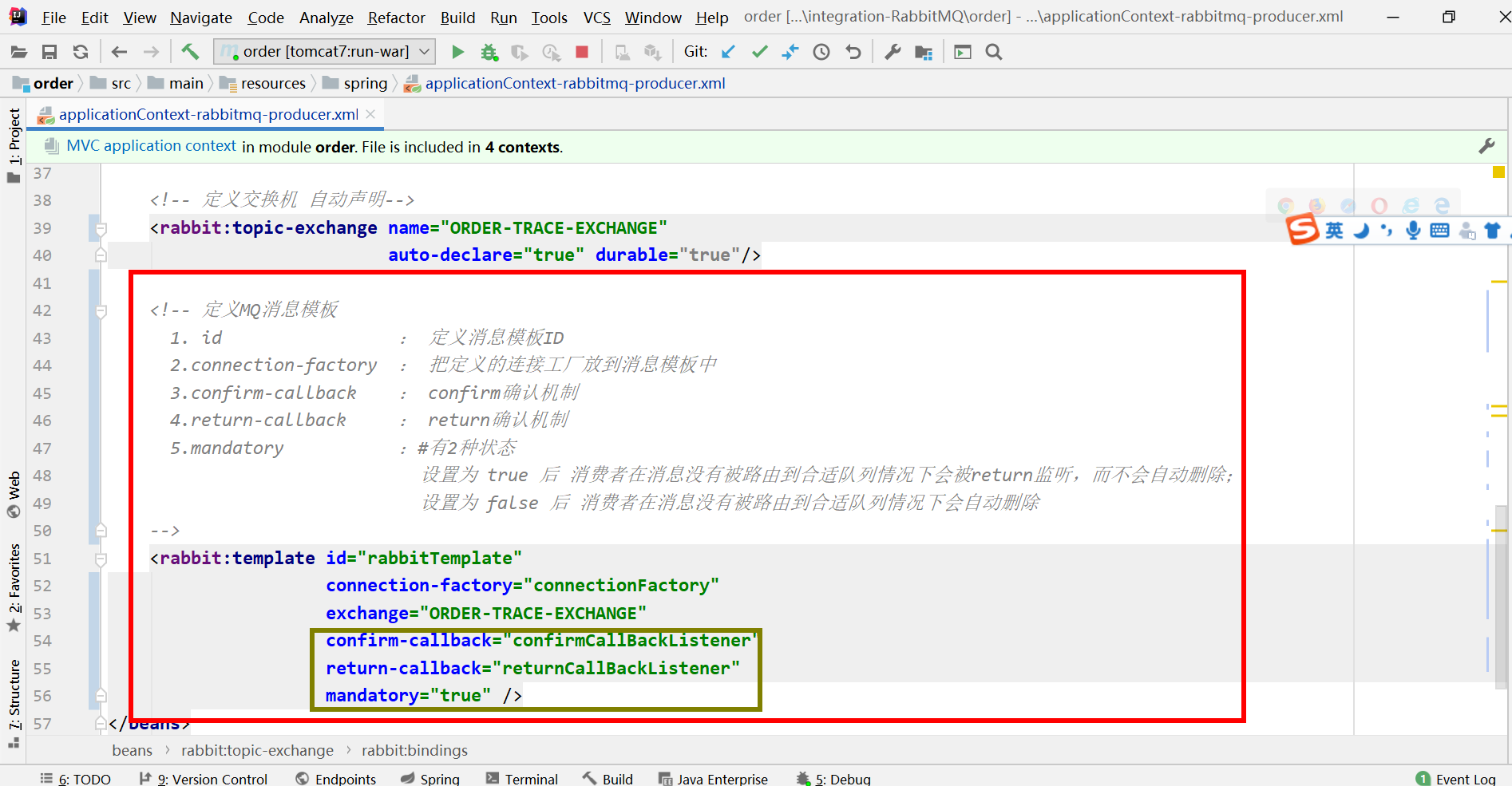Open the Debug tool window
Viewport: 1512px width, 786px height.
click(833, 779)
